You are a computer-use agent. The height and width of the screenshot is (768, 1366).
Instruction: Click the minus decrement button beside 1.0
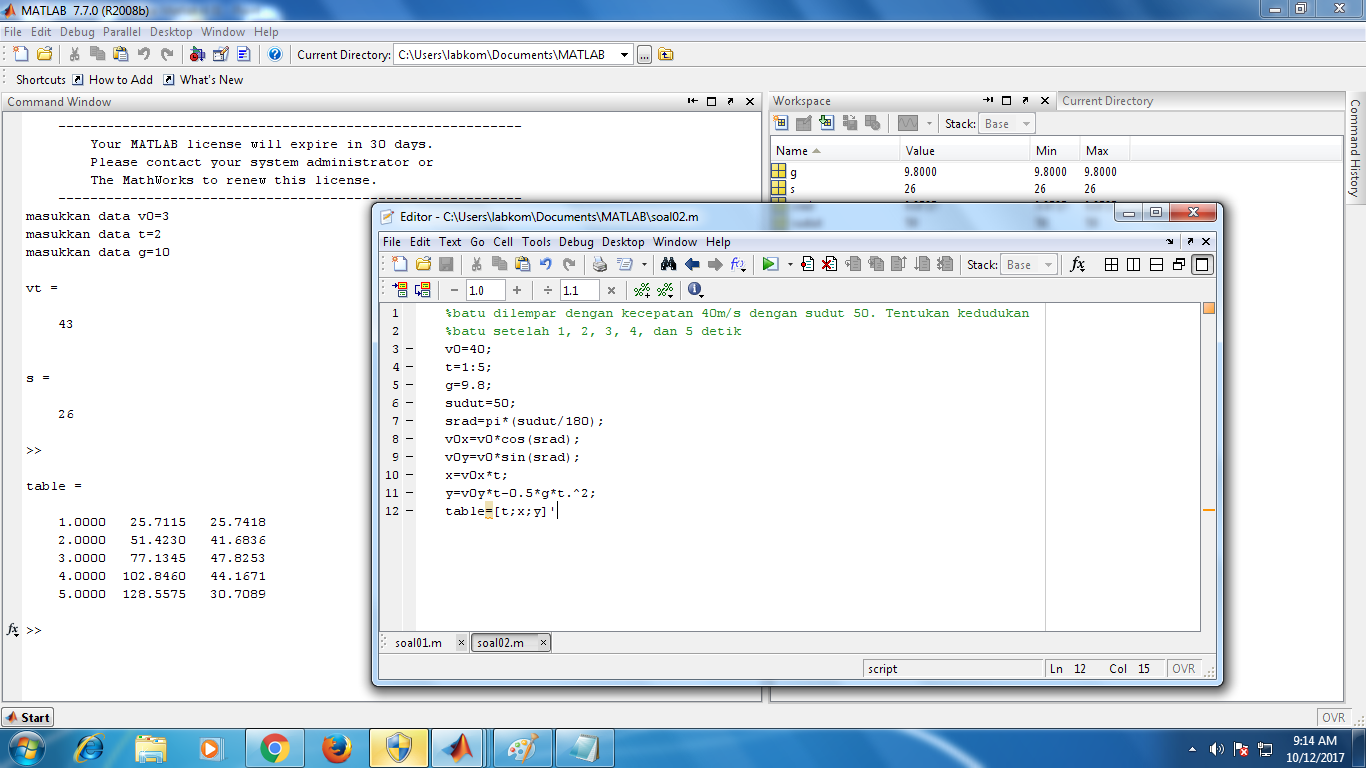point(454,290)
